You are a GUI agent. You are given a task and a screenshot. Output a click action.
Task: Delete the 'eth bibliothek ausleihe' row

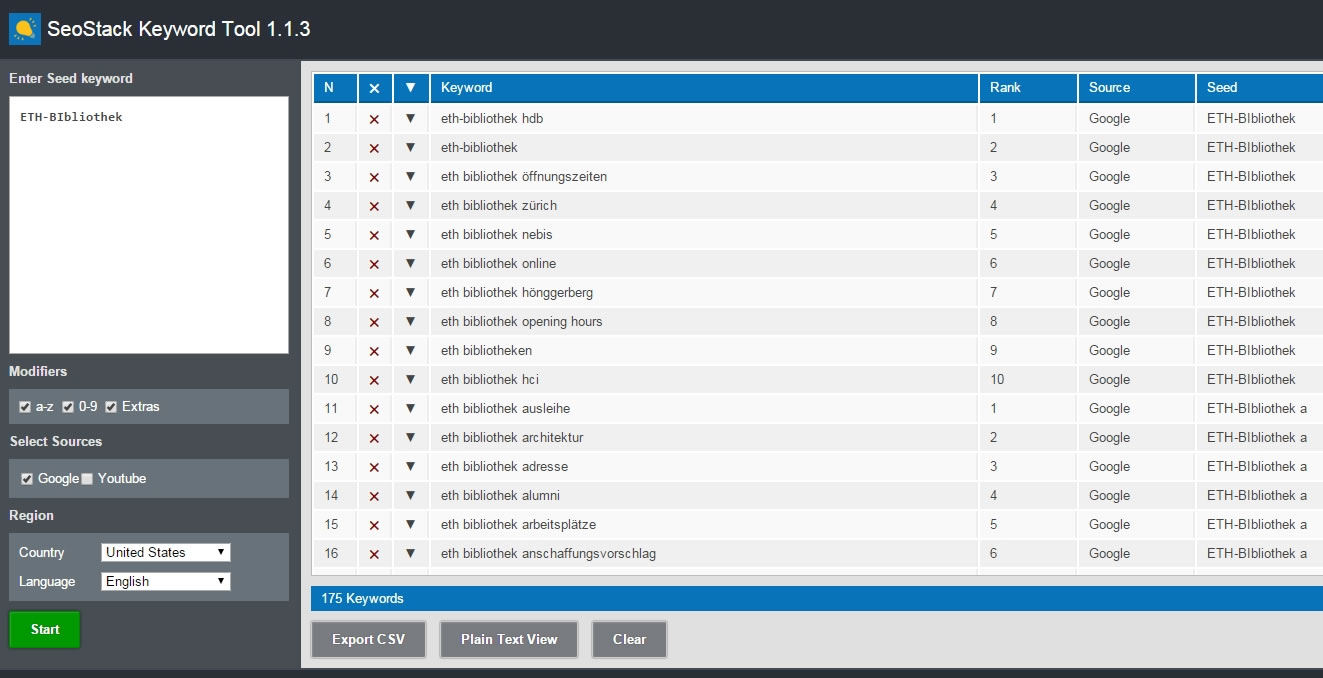point(374,409)
